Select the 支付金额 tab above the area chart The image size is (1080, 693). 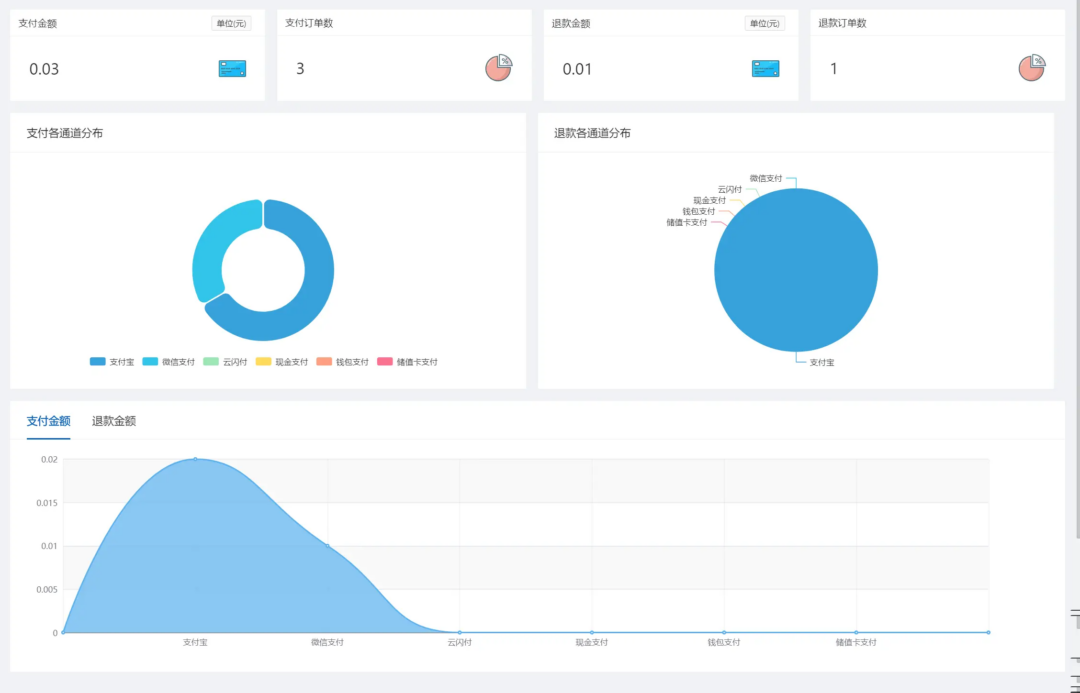point(48,421)
